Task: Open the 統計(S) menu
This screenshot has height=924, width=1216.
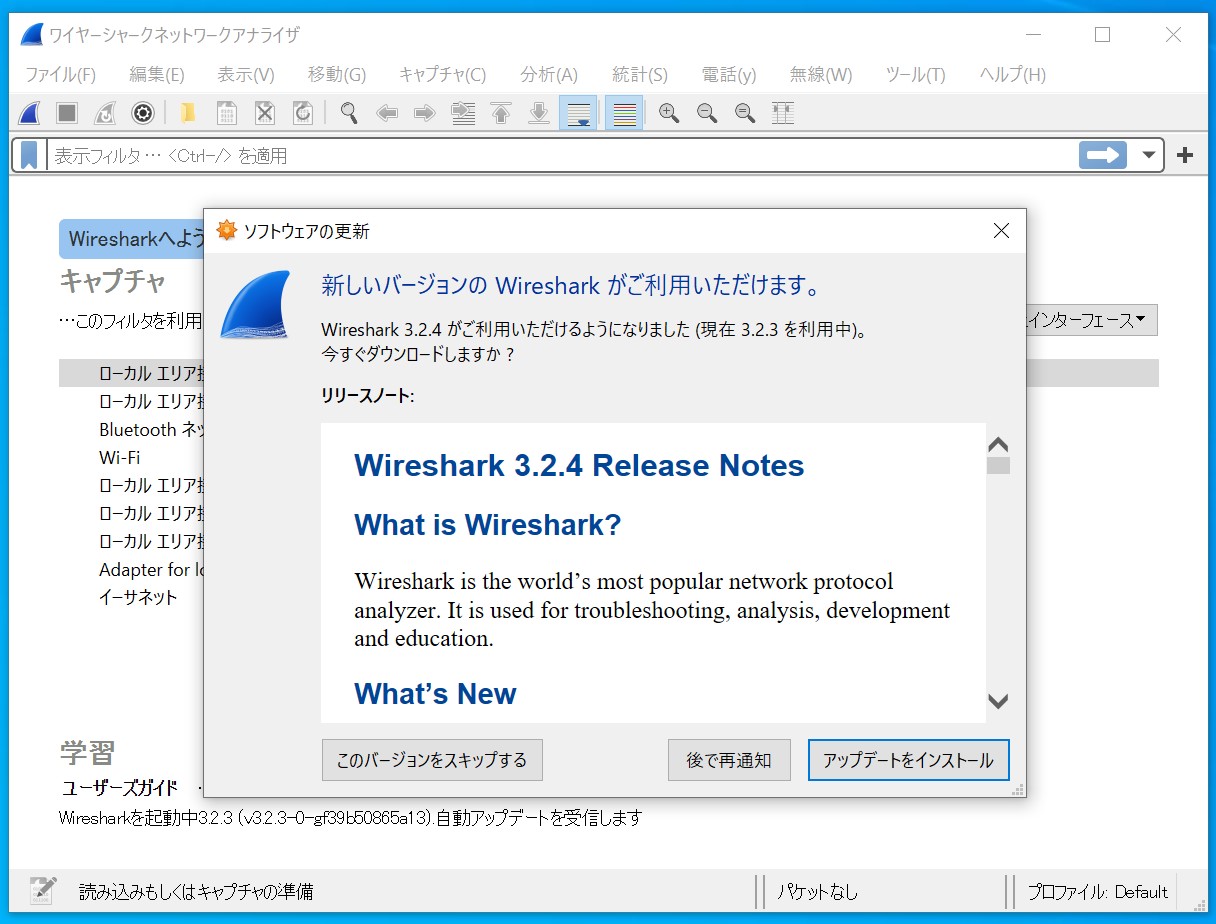Action: coord(639,74)
